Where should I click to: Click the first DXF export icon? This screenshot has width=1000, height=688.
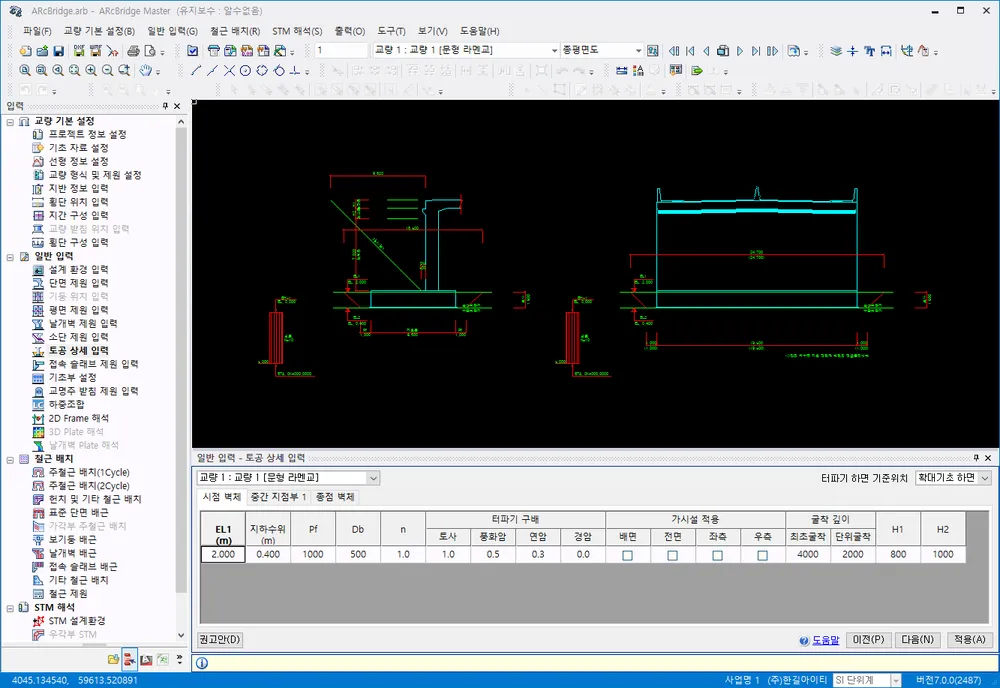point(79,51)
